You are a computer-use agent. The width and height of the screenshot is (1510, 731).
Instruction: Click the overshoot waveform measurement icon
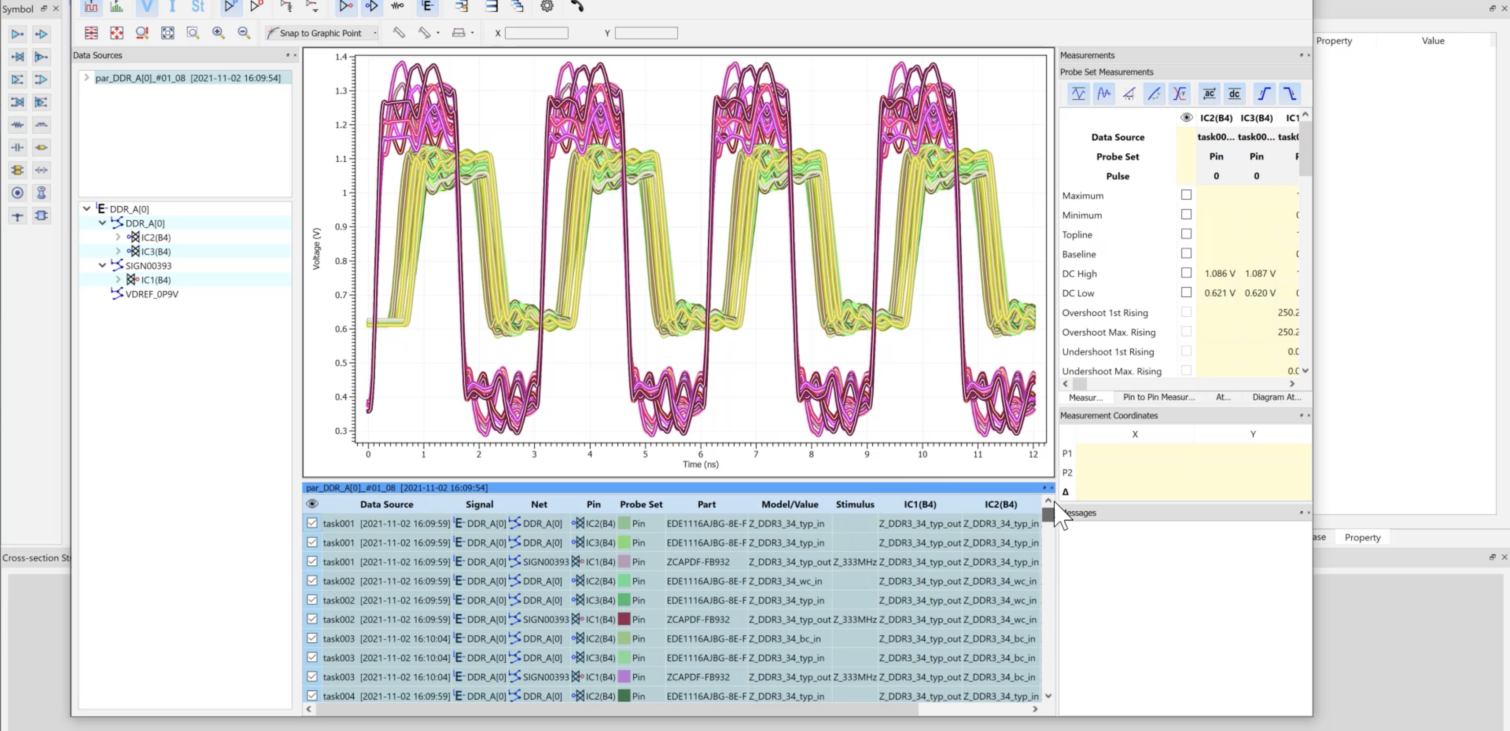(x=1104, y=94)
